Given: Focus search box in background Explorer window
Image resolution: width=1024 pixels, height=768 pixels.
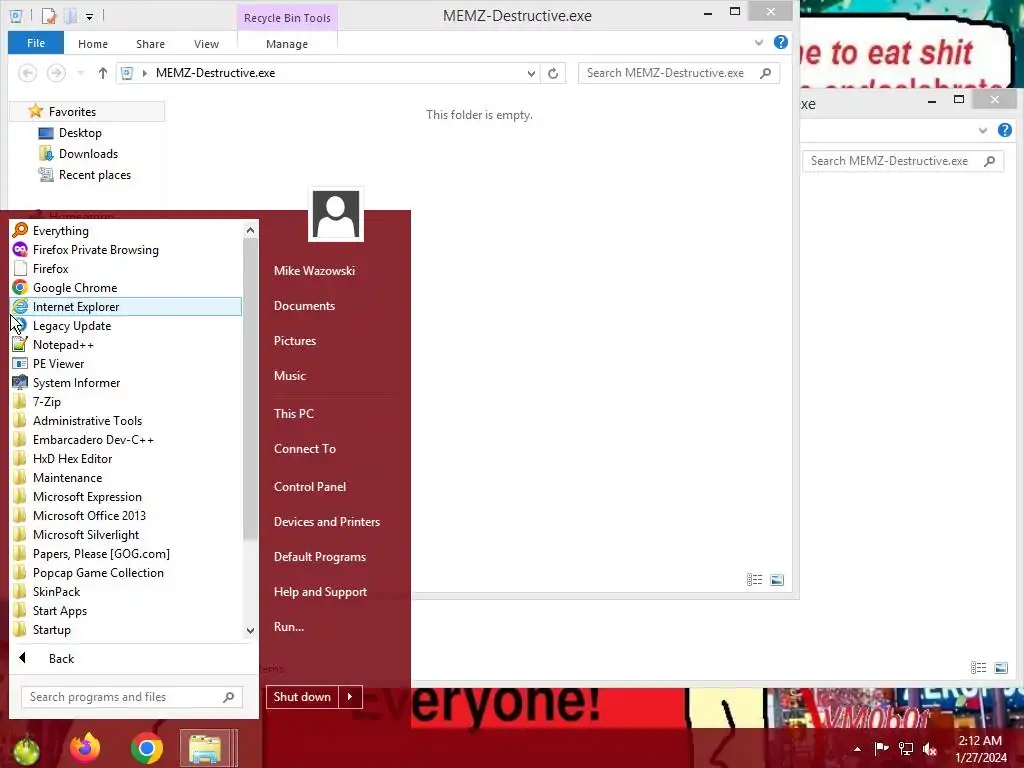Looking at the screenshot, I should point(903,161).
